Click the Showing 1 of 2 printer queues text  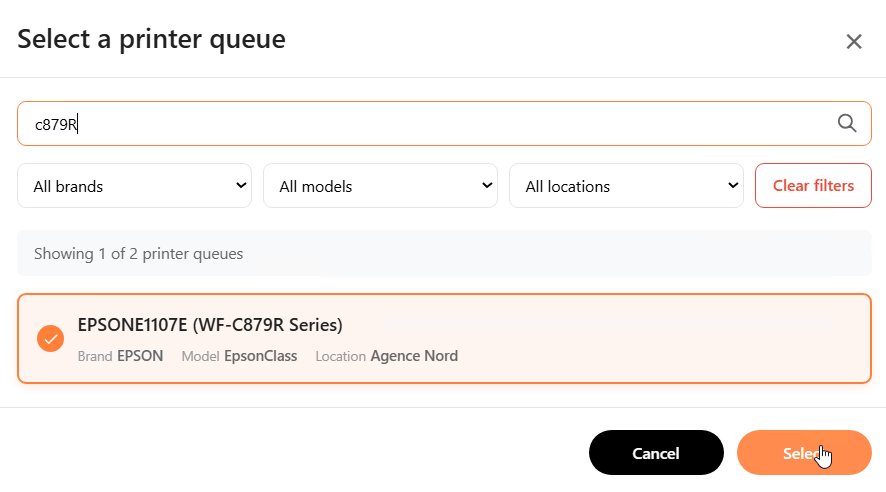(x=138, y=254)
